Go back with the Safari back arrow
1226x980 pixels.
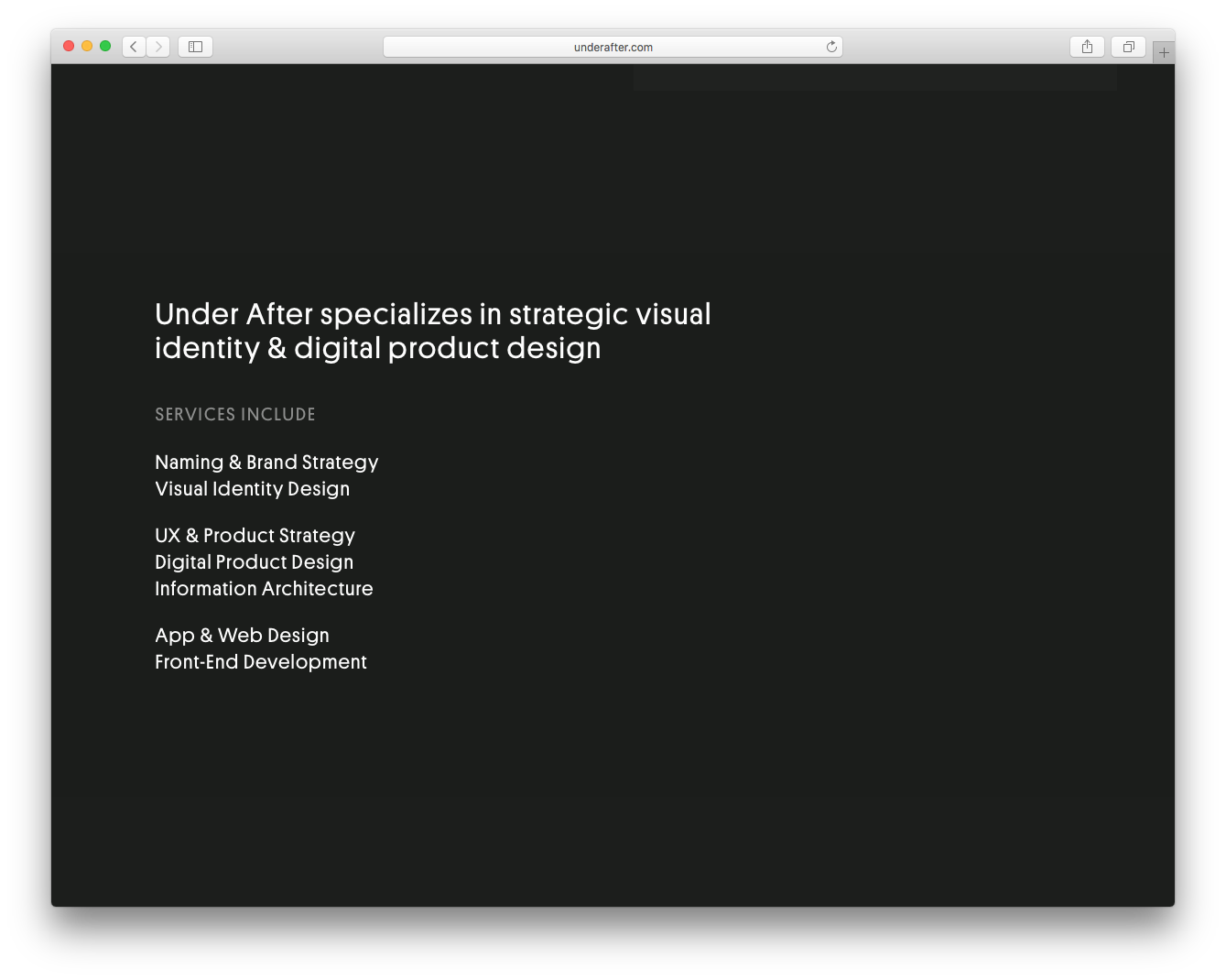pyautogui.click(x=134, y=47)
